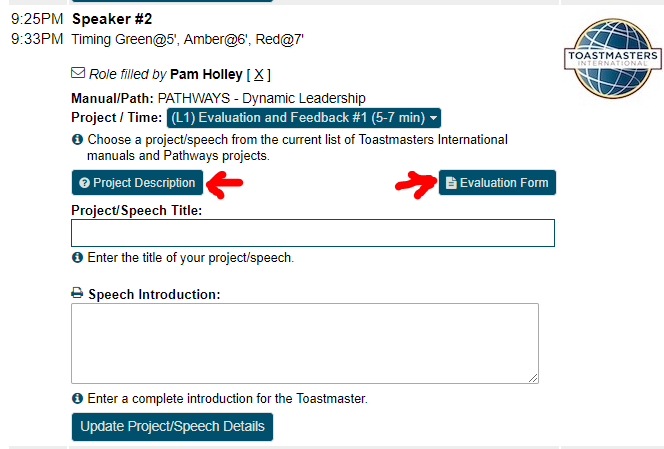
Task: Focus the Project/Speech Title text field
Action: tap(312, 233)
